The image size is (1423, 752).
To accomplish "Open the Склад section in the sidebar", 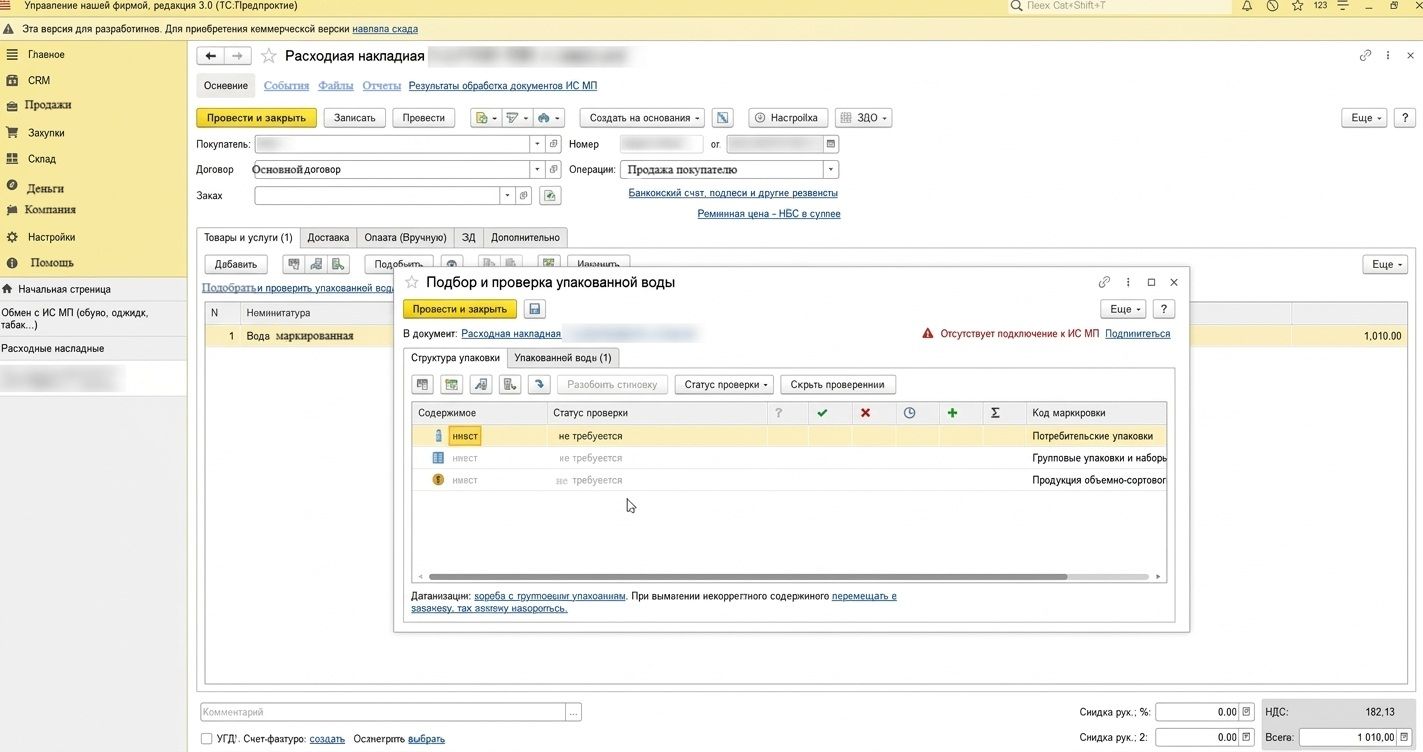I will [42, 159].
